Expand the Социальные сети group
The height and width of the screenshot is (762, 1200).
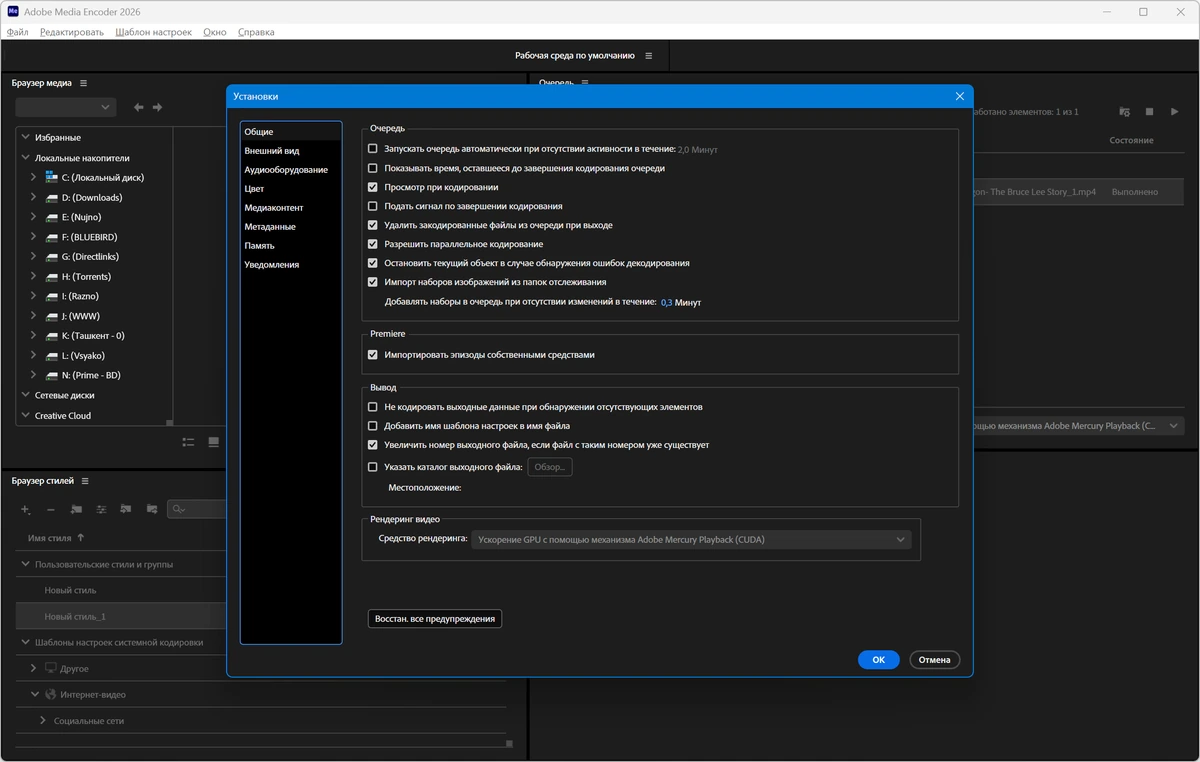[x=43, y=720]
